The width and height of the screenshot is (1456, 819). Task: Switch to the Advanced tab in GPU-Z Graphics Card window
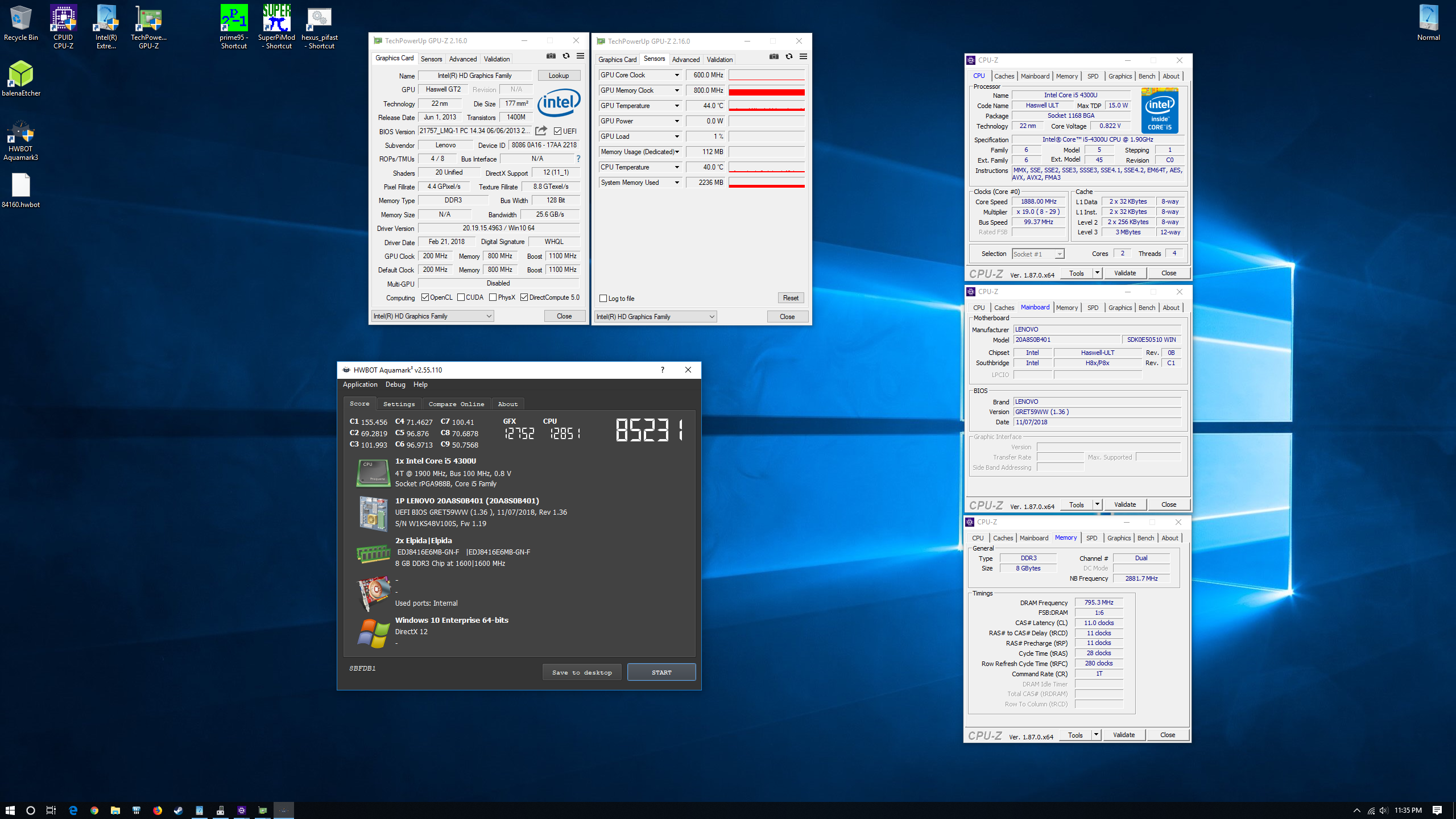pyautogui.click(x=463, y=59)
